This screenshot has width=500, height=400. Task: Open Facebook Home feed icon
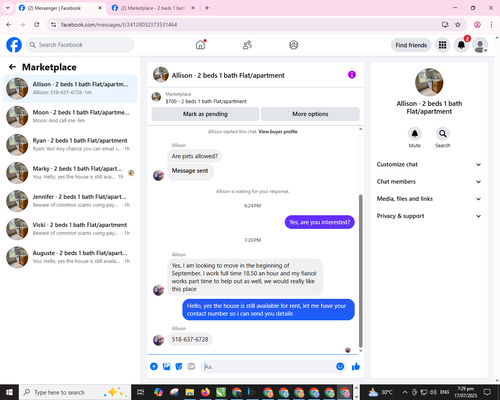click(200, 45)
